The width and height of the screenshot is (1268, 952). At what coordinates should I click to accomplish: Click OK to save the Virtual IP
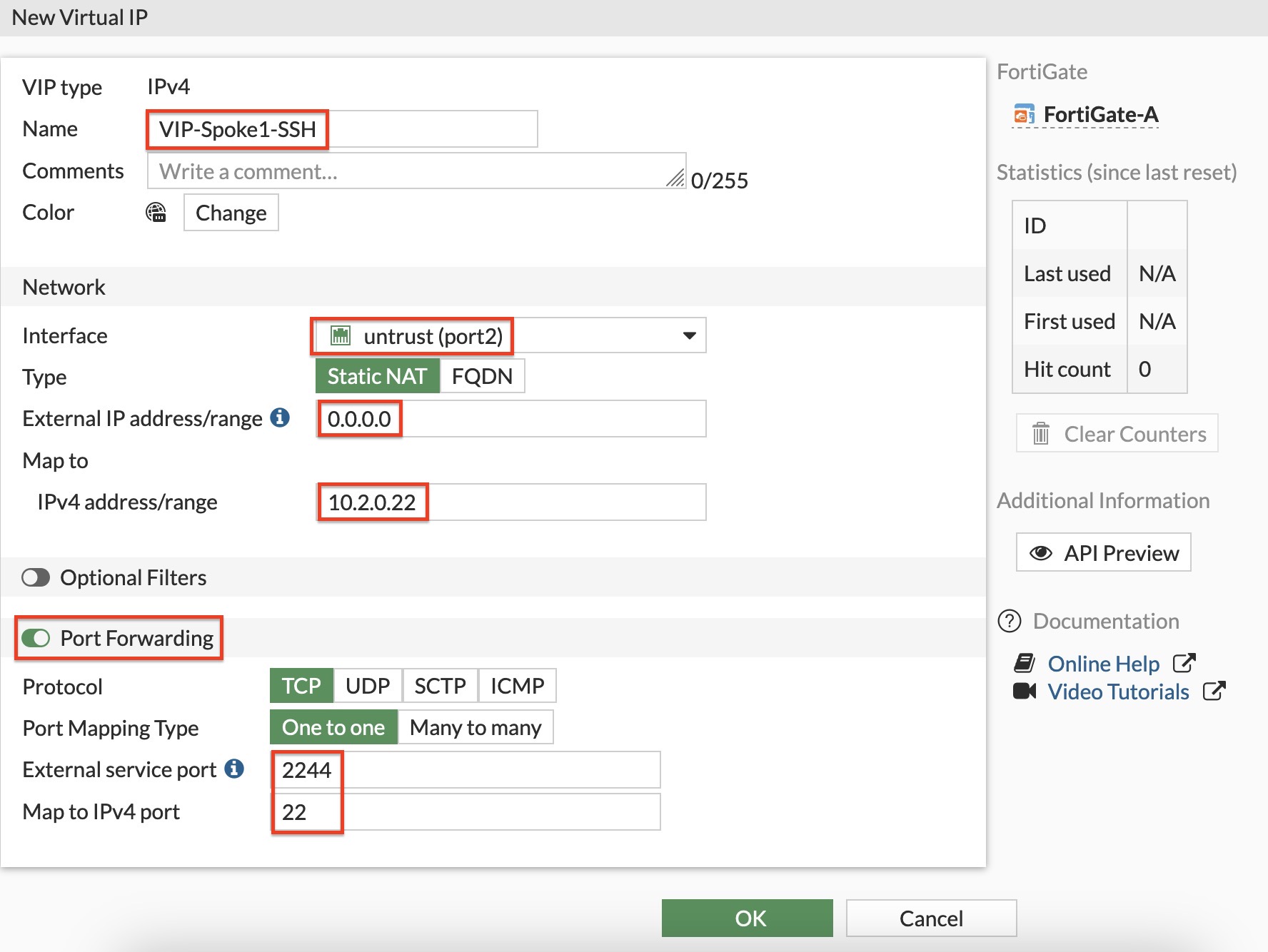point(748,918)
